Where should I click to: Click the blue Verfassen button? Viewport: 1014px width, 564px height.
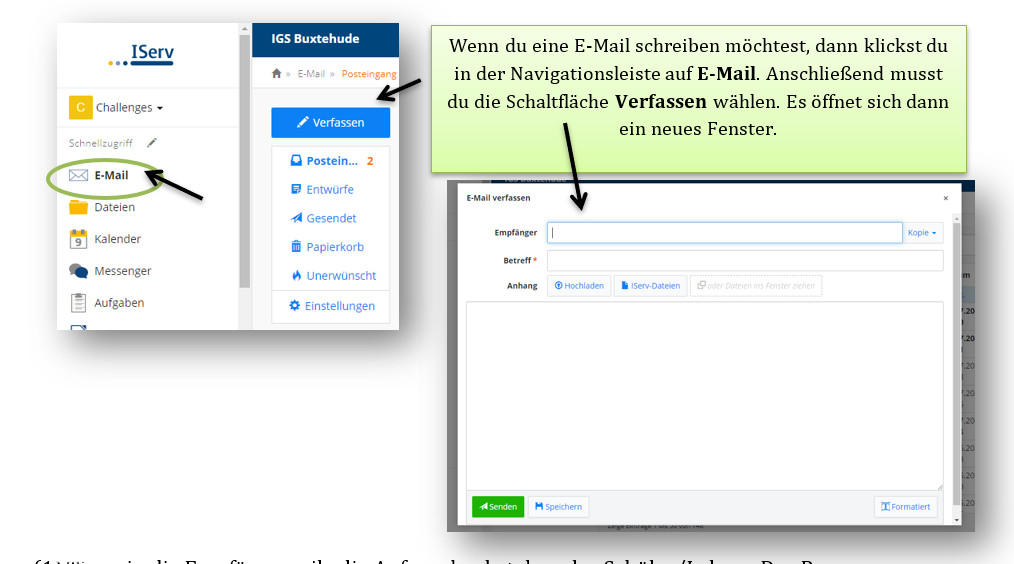point(330,122)
